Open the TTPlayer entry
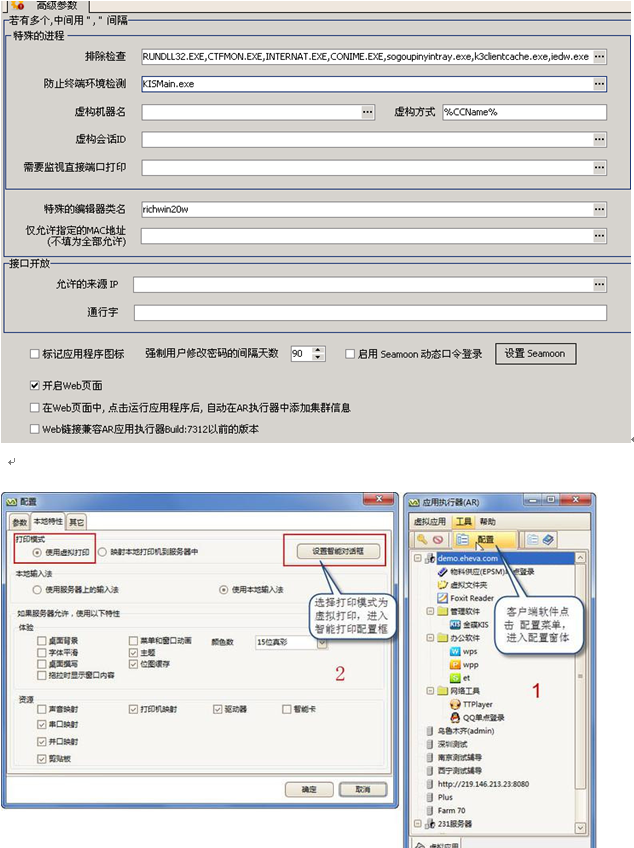Screen dimensions: 634x848 coord(471,704)
